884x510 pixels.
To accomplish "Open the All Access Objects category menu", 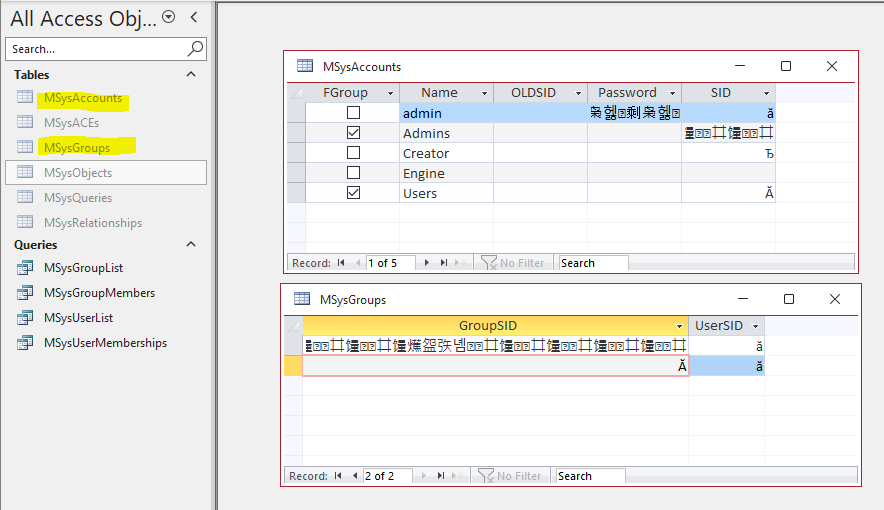I will (x=169, y=17).
